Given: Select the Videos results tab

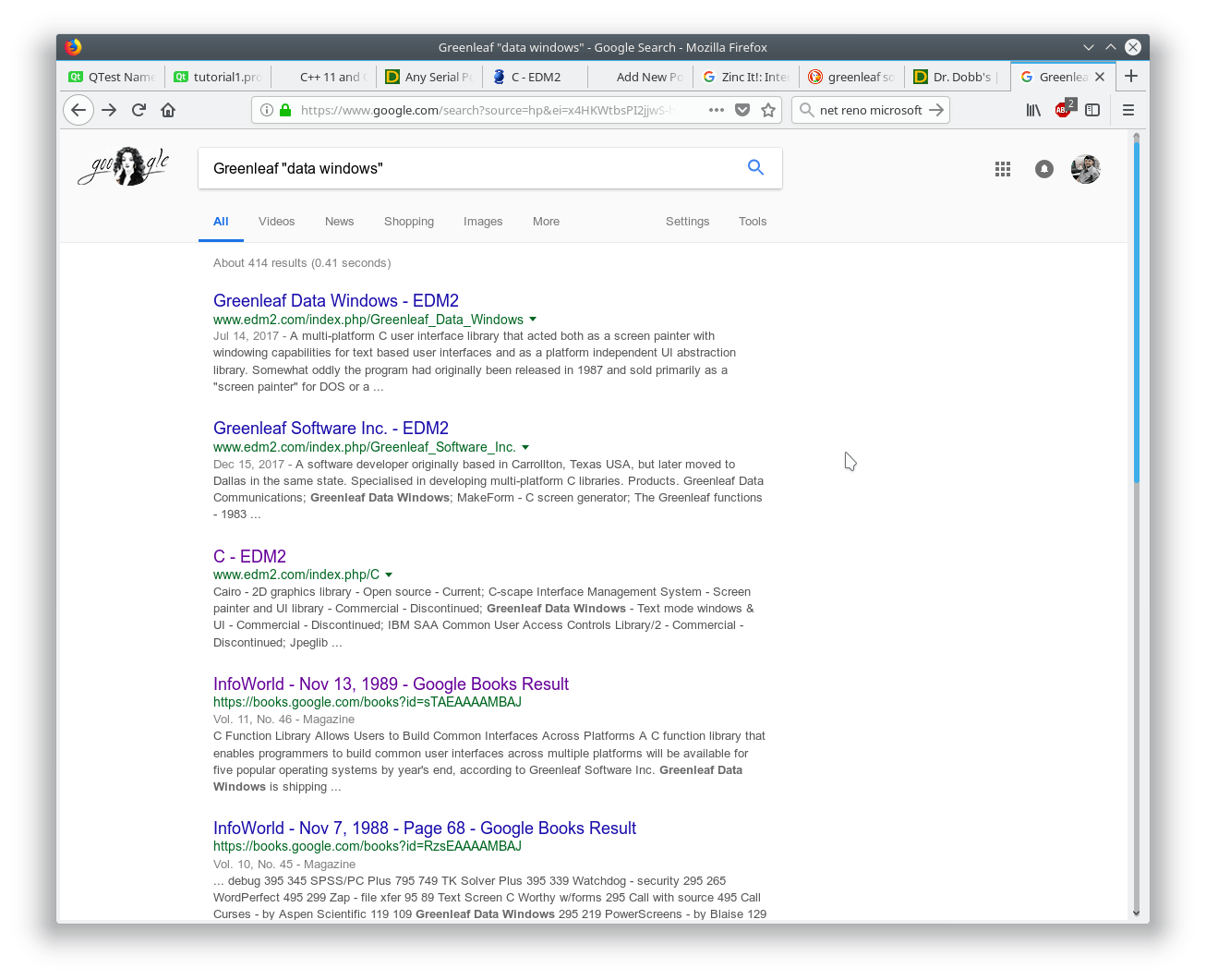Looking at the screenshot, I should tap(276, 222).
